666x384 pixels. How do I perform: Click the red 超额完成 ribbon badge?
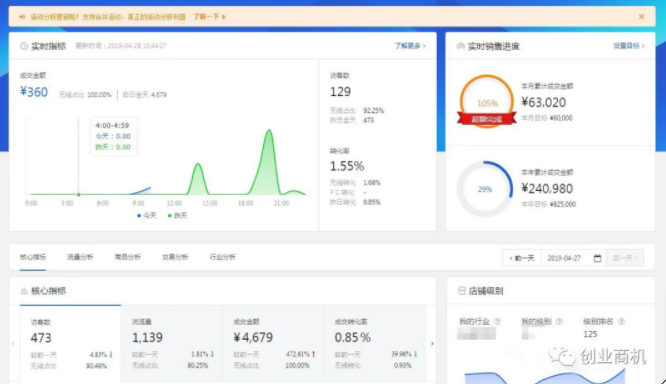487,119
